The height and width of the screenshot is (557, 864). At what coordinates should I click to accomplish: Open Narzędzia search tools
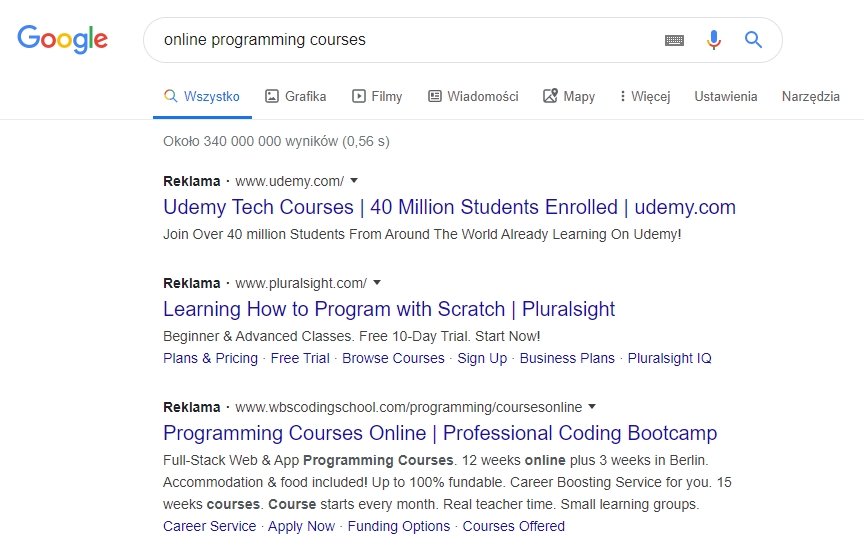[811, 96]
